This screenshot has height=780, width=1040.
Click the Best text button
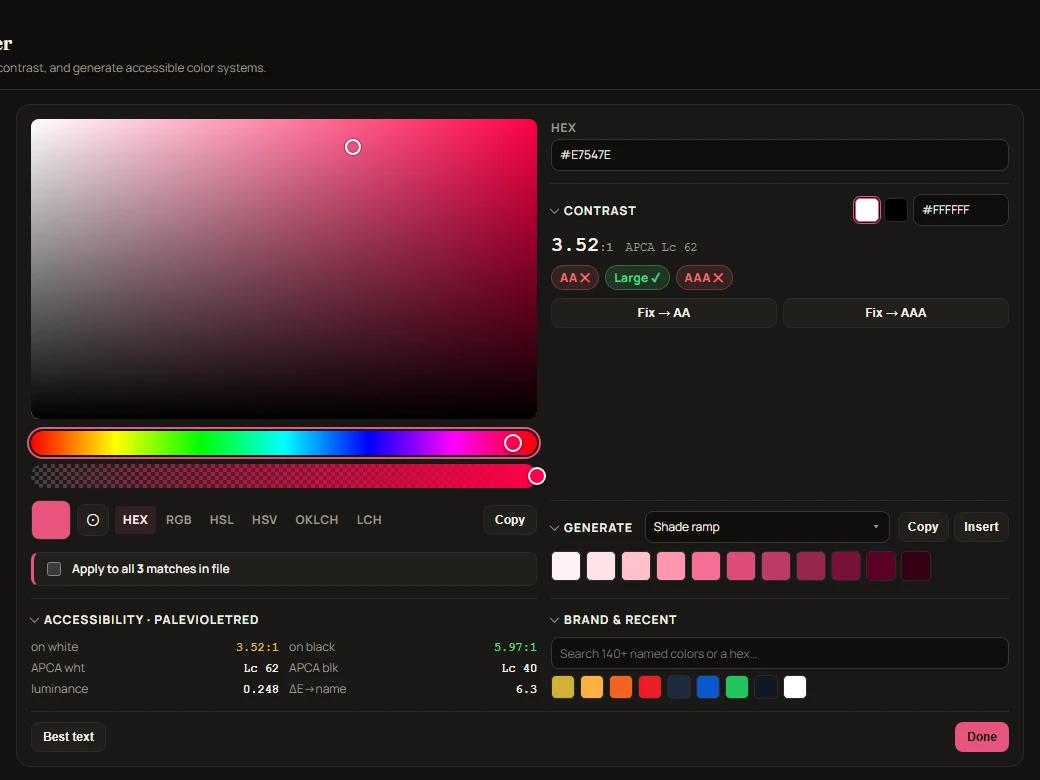(x=68, y=737)
